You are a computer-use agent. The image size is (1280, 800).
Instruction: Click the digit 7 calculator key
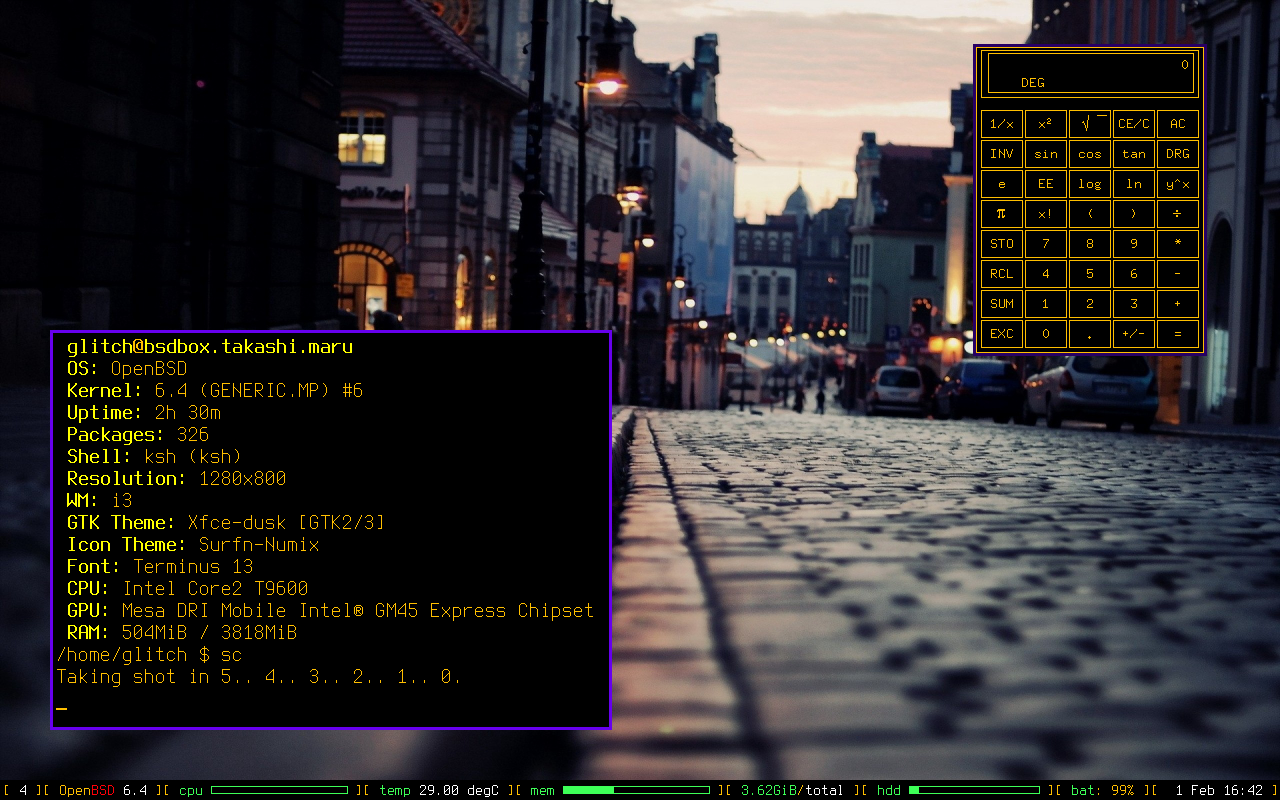coord(1046,244)
